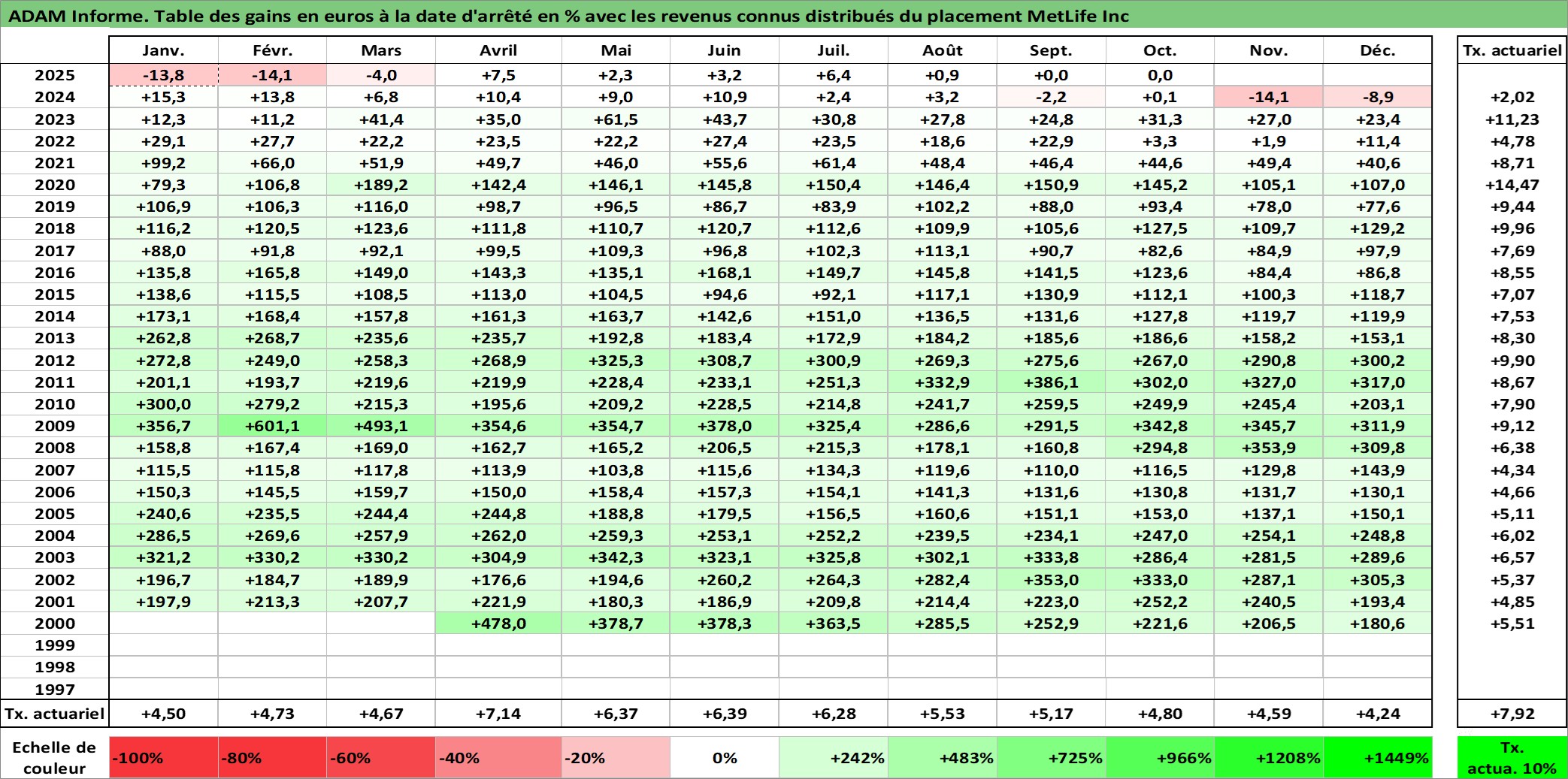Select cell -14,1 in the 2025 row
1568x779 pixels.
[272, 75]
